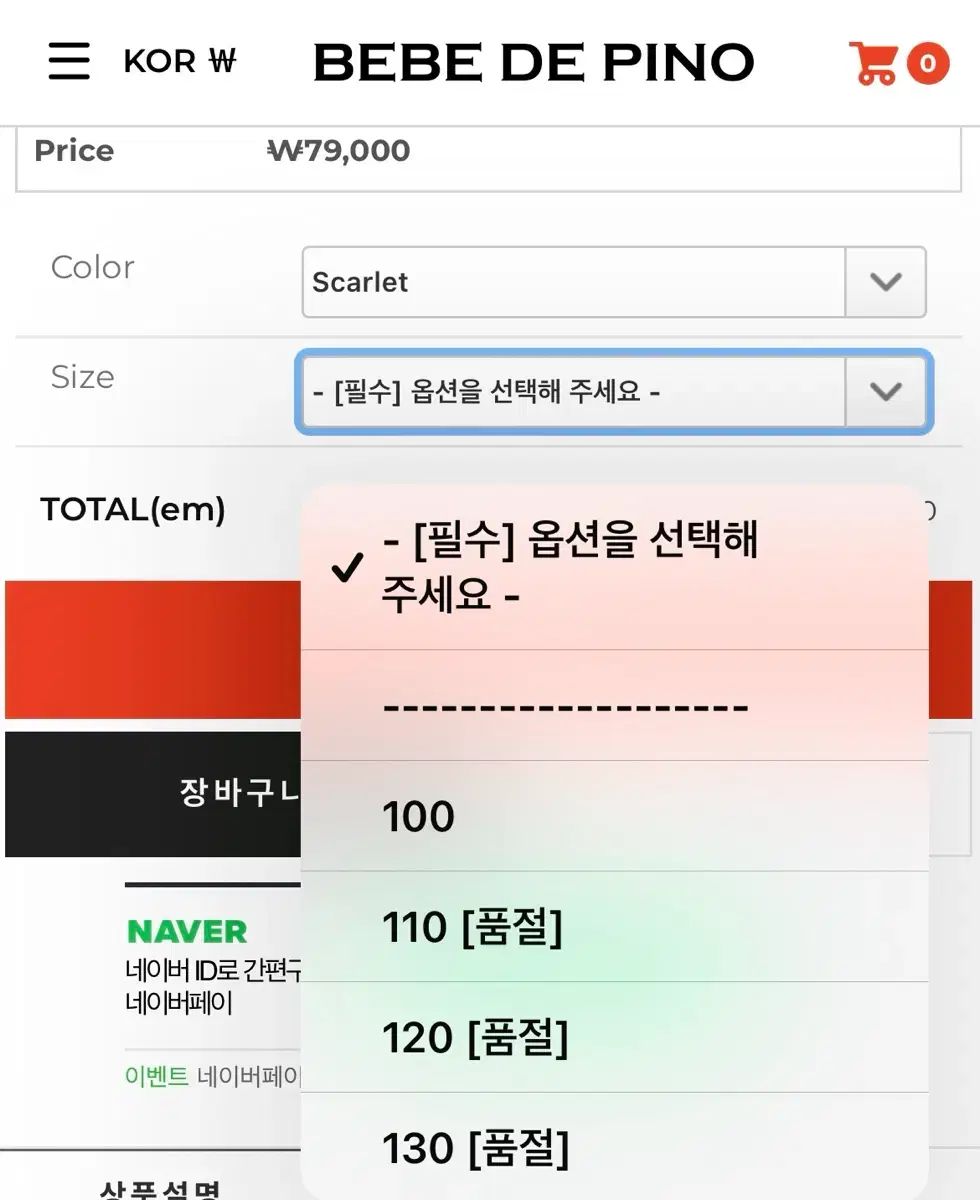Switch the KOR ₩ currency selector
The image size is (980, 1200).
[180, 62]
